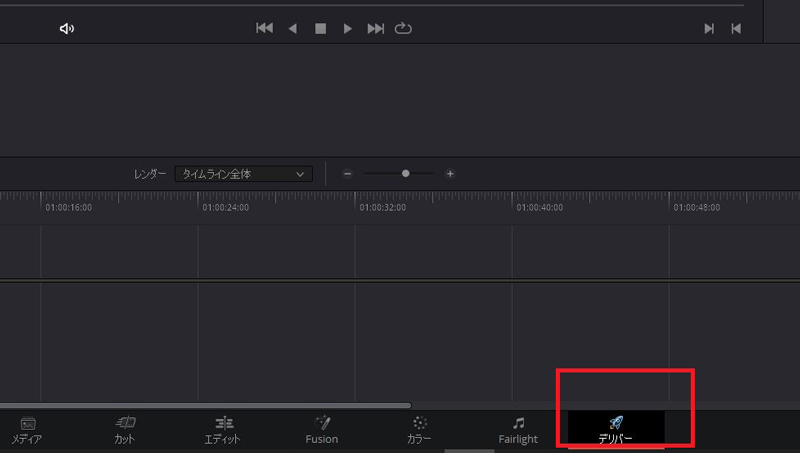
Task: Open the カット page
Action: pyautogui.click(x=125, y=430)
